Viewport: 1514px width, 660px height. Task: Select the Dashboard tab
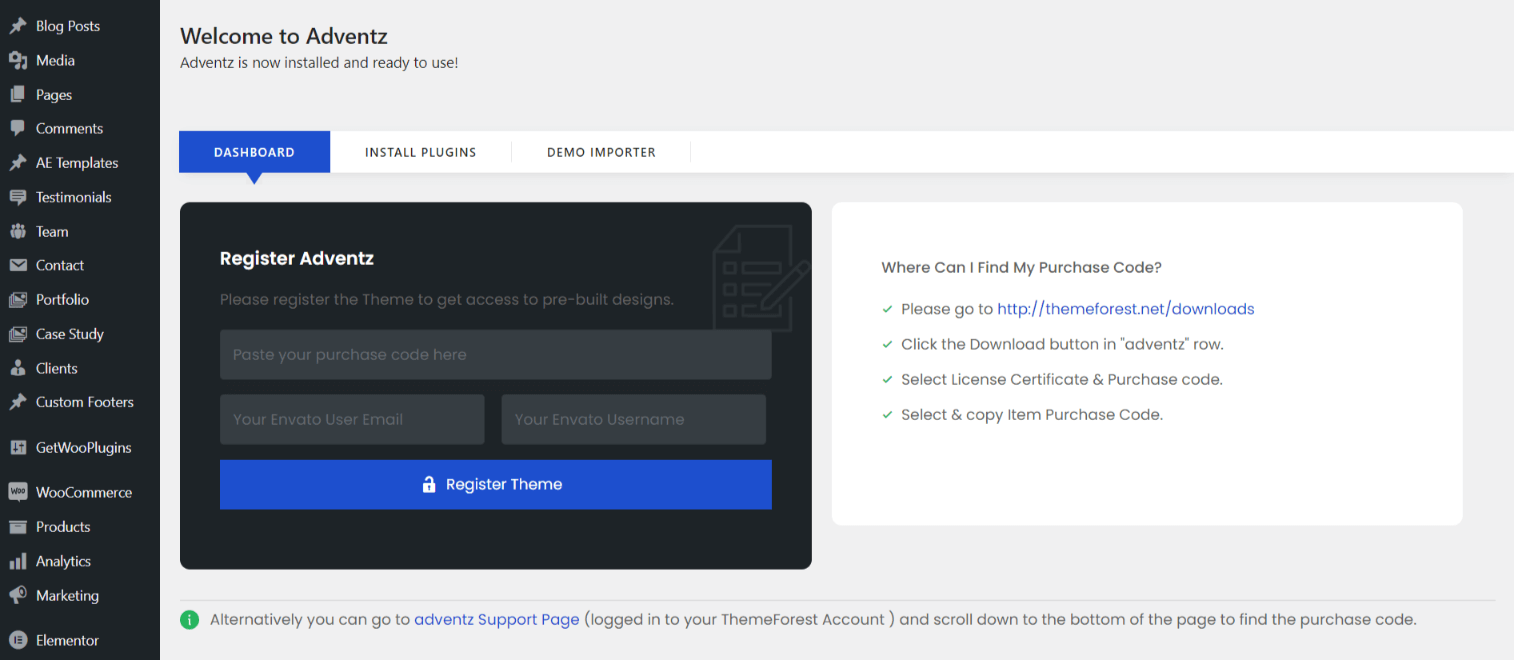point(254,152)
